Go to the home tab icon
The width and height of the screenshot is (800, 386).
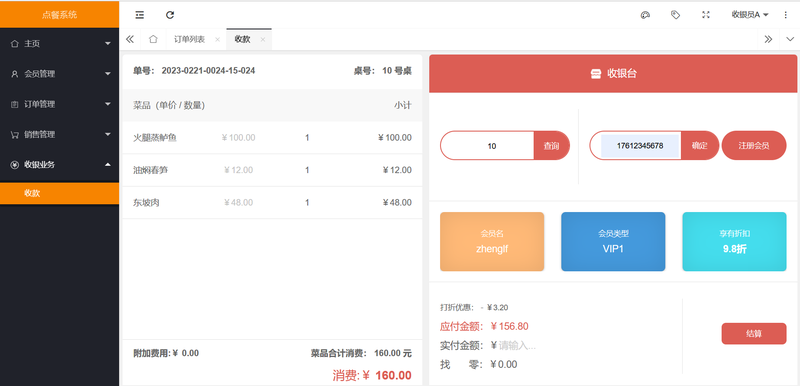tap(153, 39)
